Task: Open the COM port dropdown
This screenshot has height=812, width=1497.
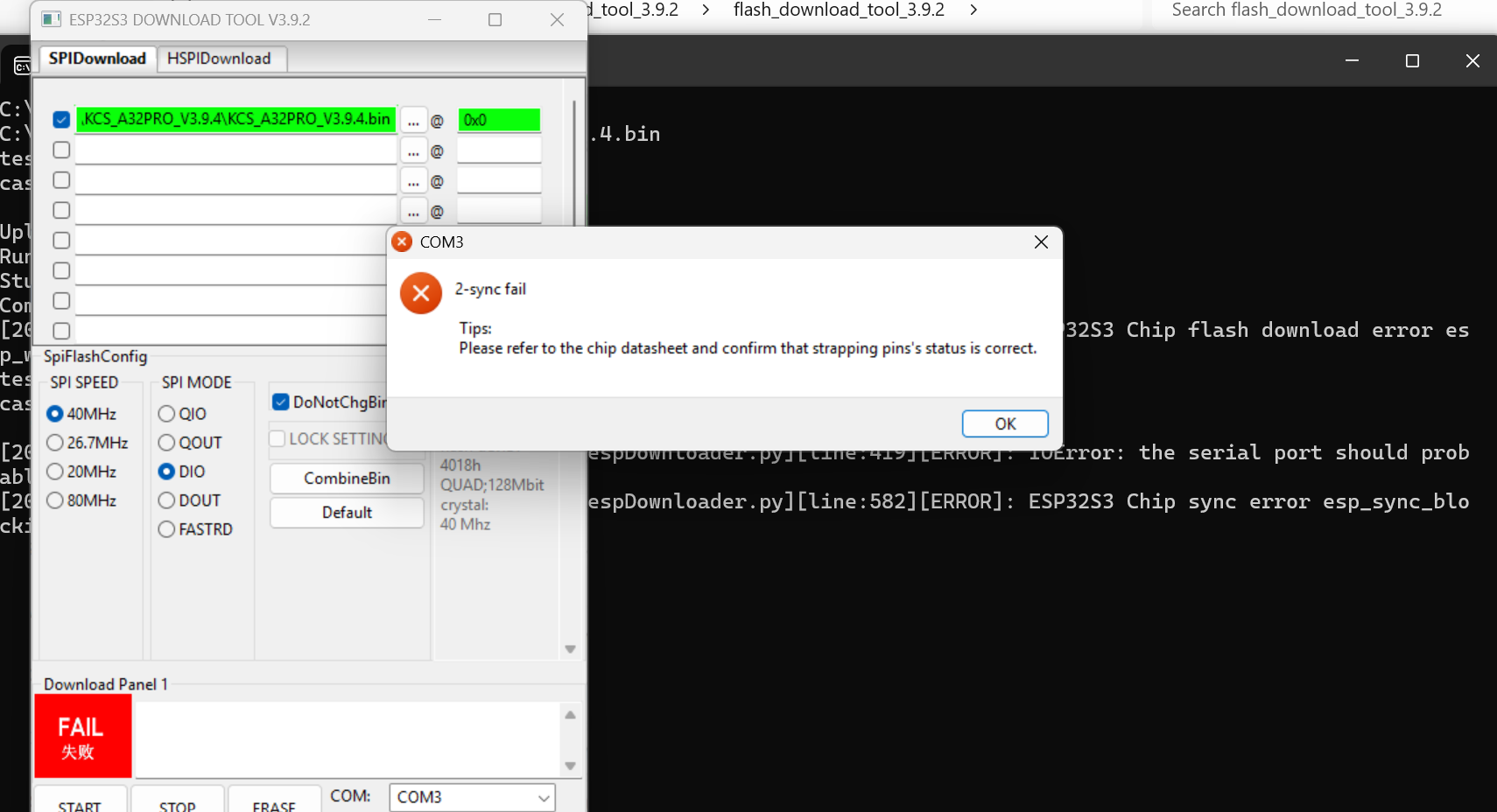Action: pyautogui.click(x=544, y=797)
